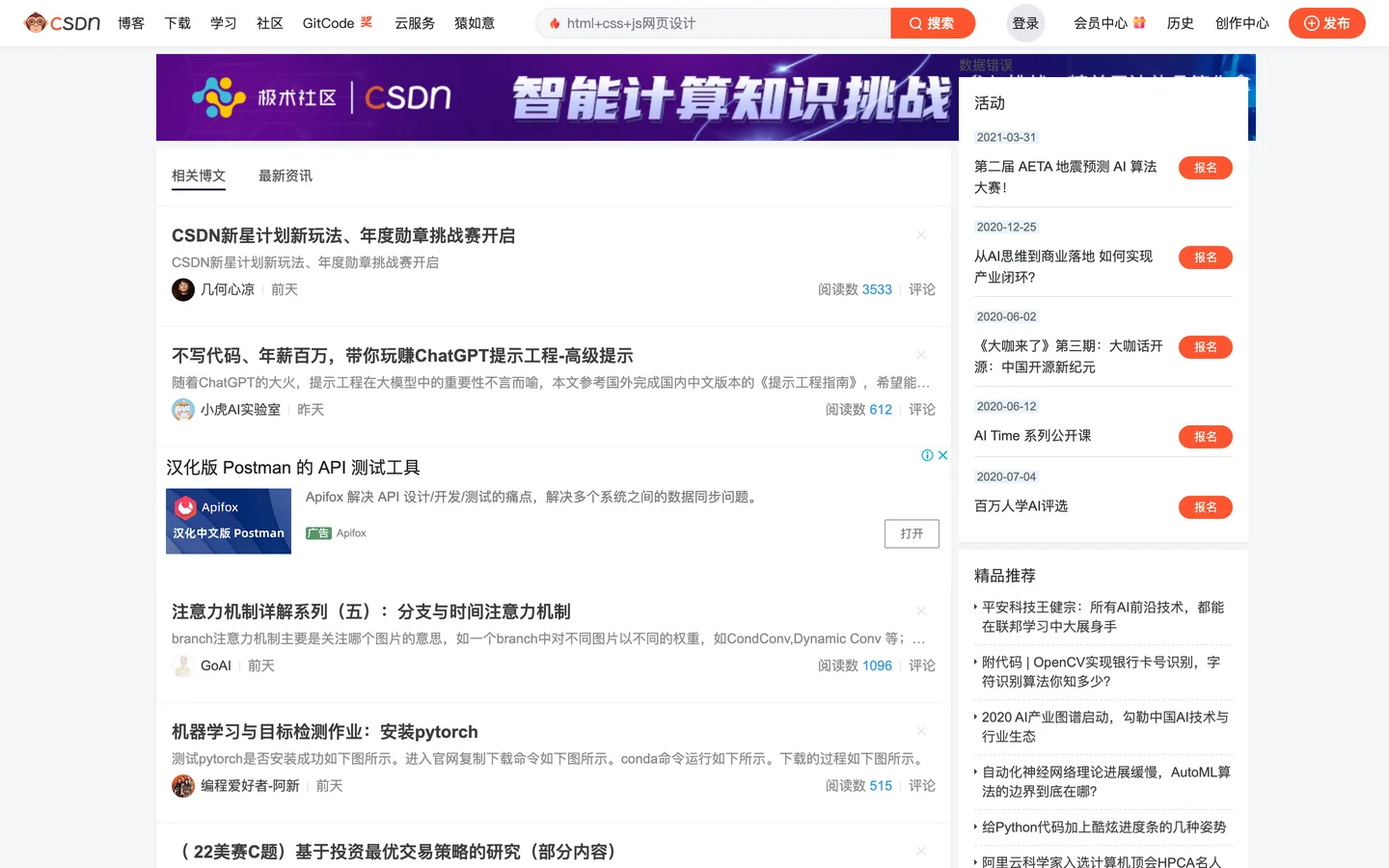The height and width of the screenshot is (868, 1389).
Task: Click the gift icon beside 会员中心
Action: pos(1139,22)
